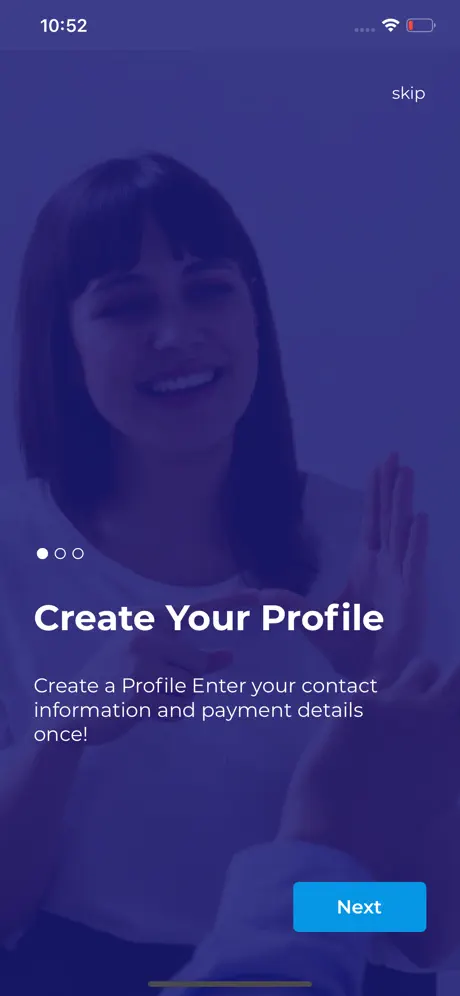
Task: Click the 'once!' text line
Action: click(x=61, y=734)
